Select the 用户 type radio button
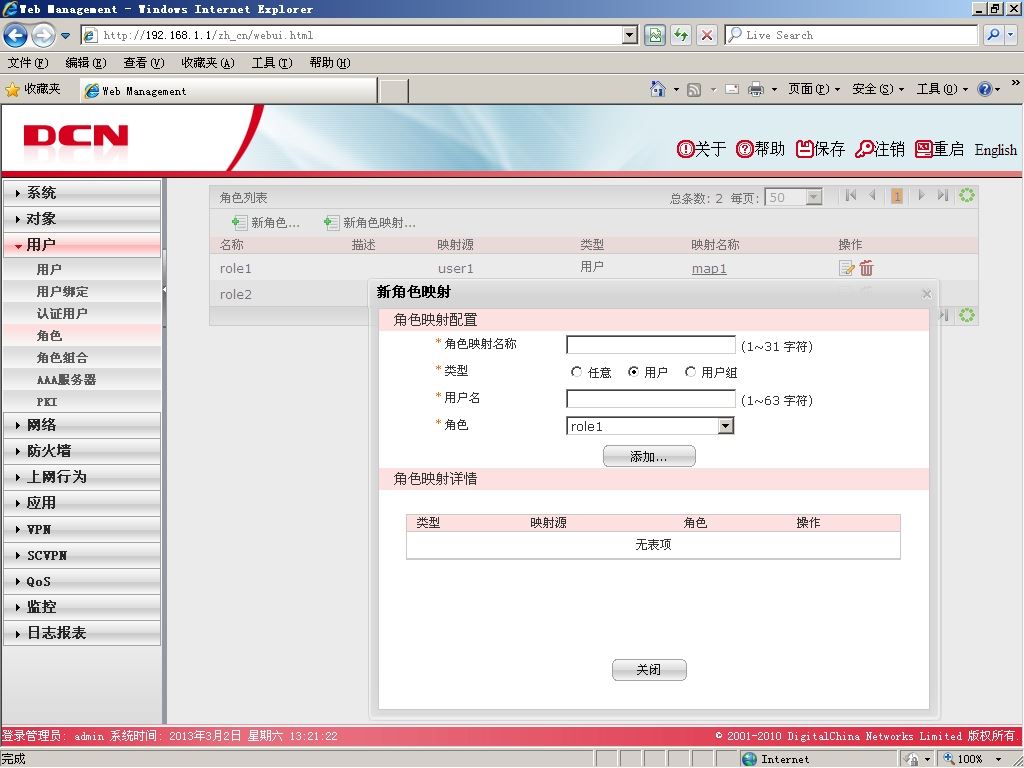The width and height of the screenshot is (1024, 768). pos(633,372)
